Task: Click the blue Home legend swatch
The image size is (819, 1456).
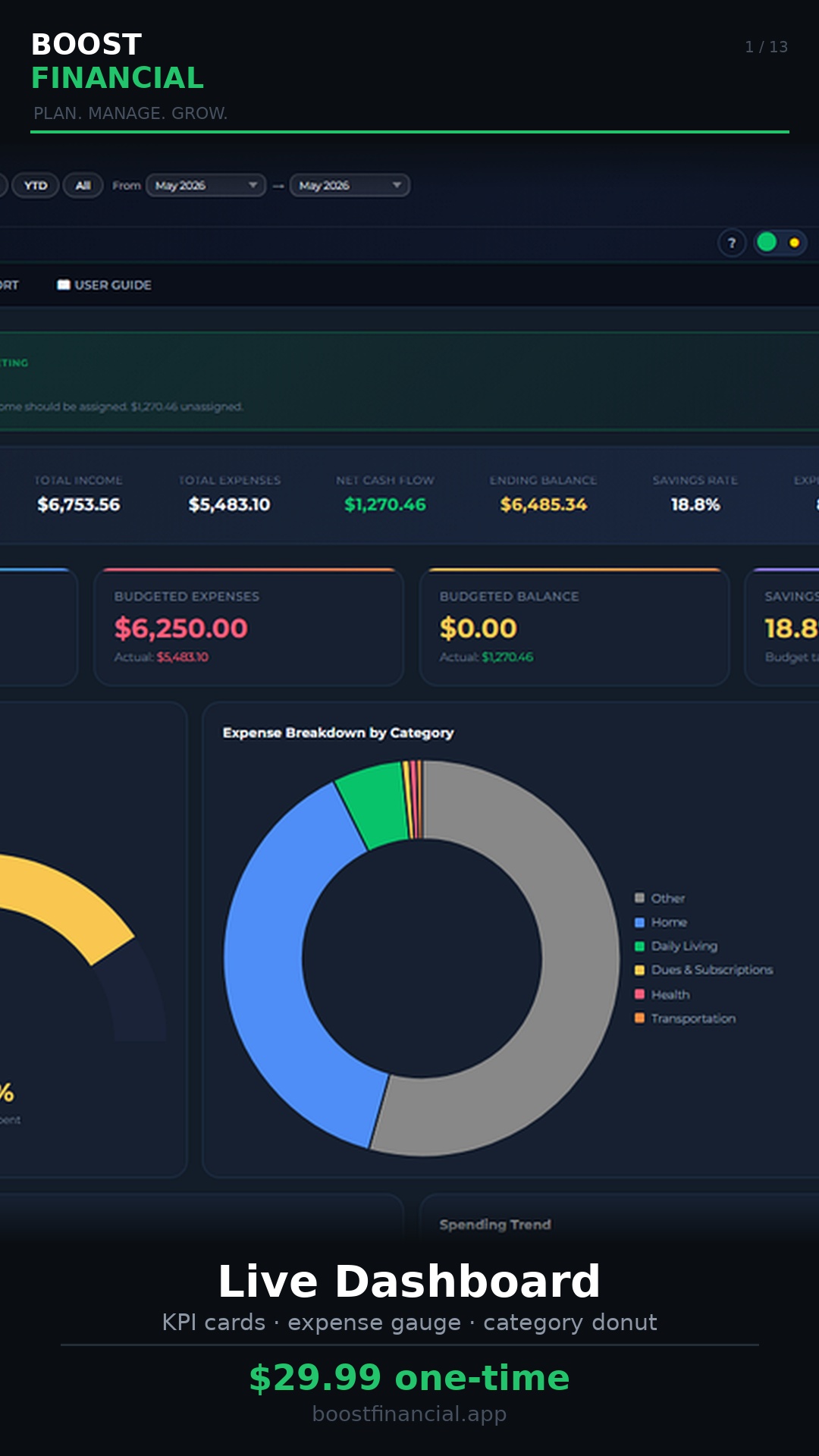Action: coord(639,922)
